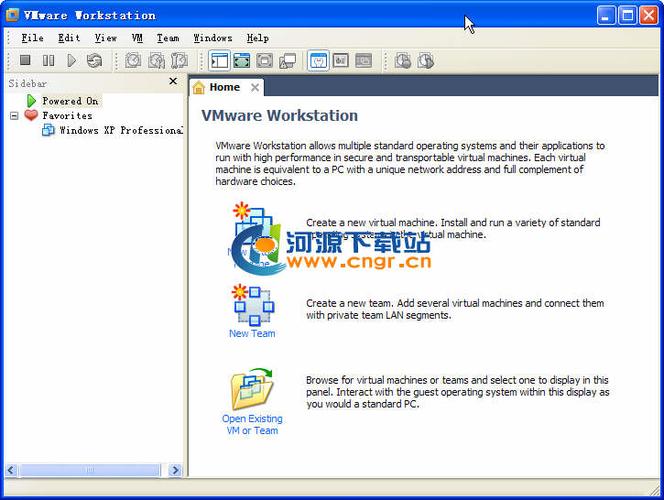Maximize the VMware Workstation window
Screen dimensions: 664x500
627,16
